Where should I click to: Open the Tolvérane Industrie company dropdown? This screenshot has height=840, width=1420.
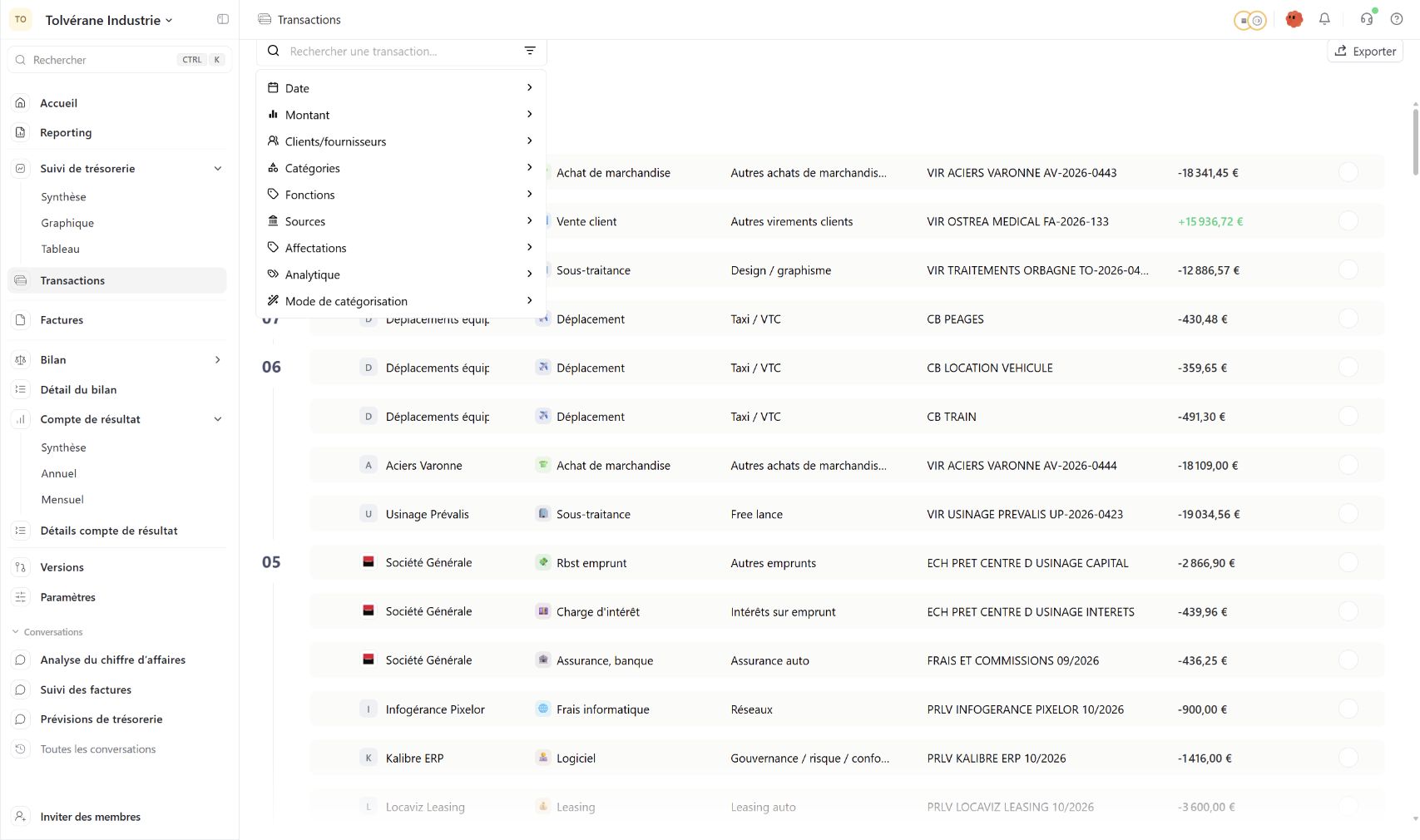click(108, 20)
